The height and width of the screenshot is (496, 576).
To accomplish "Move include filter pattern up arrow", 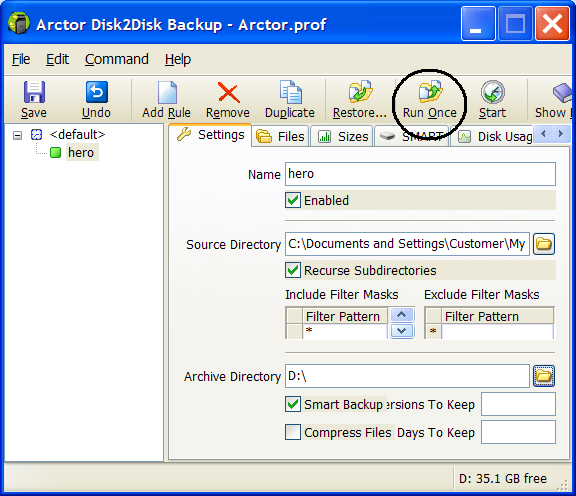I will (x=402, y=315).
